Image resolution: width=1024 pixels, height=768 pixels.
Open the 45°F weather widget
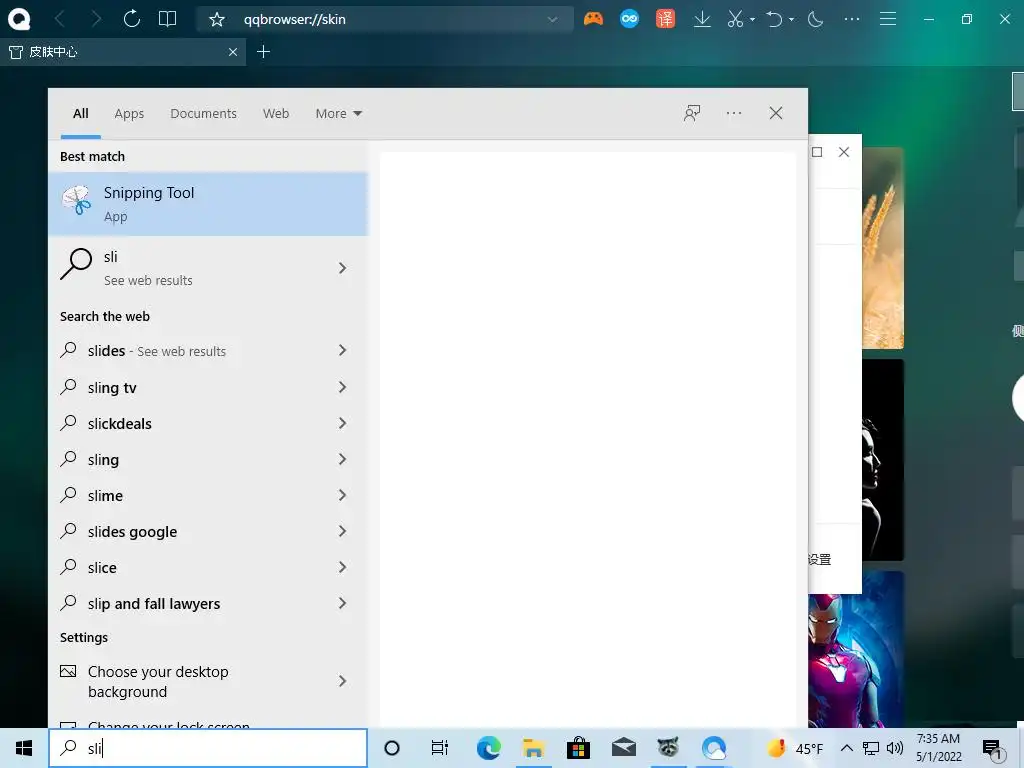coord(795,748)
